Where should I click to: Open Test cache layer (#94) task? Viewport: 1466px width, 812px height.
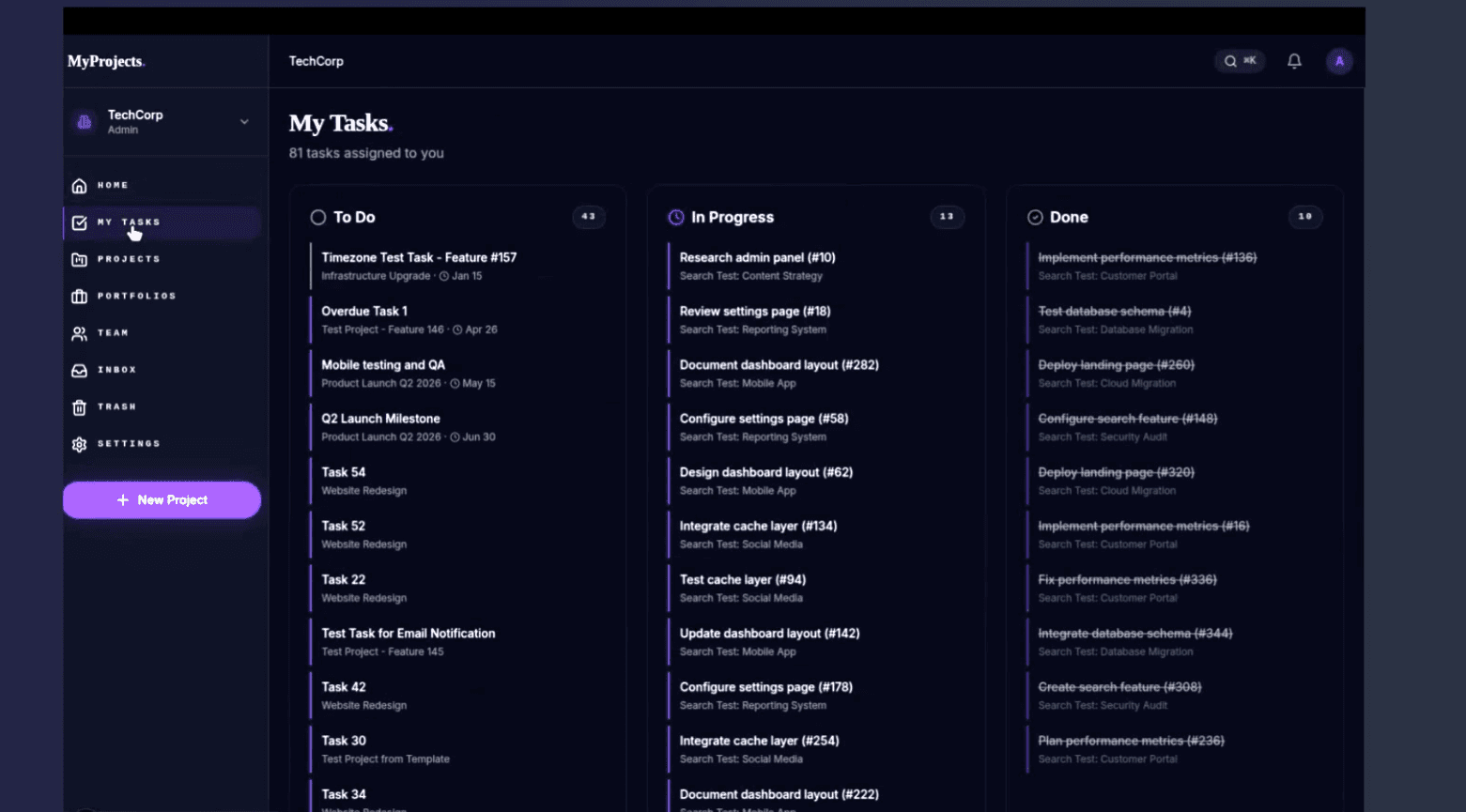(x=816, y=589)
